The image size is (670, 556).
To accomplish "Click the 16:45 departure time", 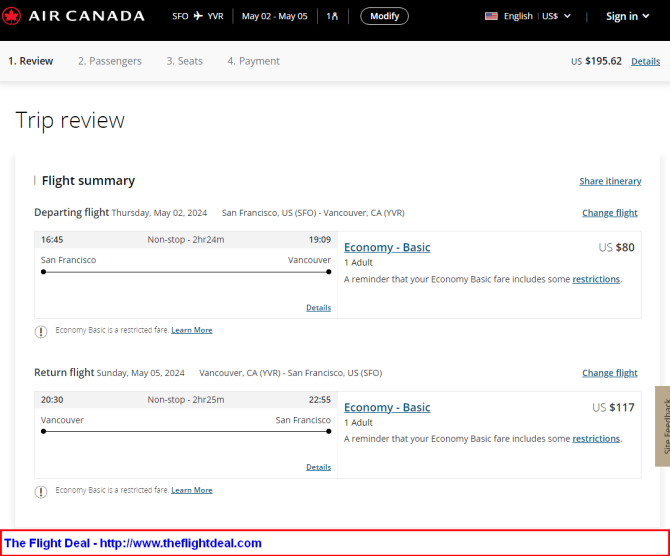I will (x=52, y=240).
